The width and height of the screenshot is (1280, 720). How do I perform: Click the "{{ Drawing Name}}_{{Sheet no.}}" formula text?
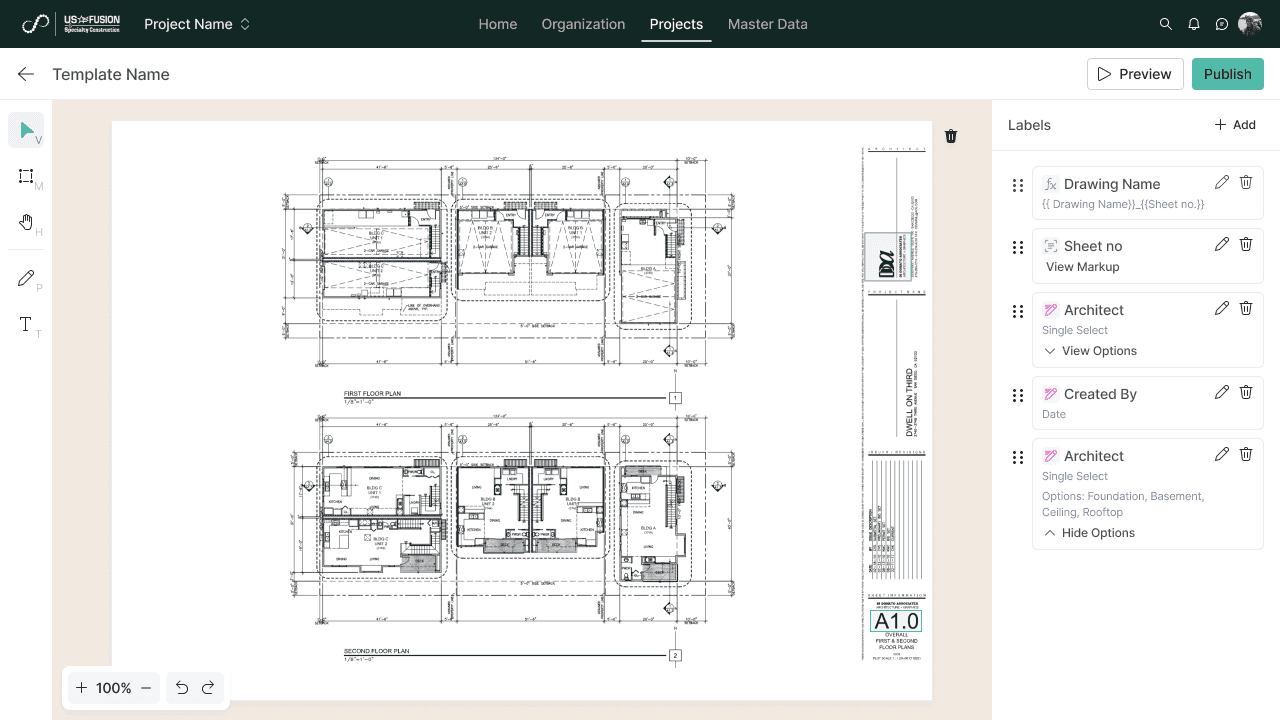coord(1123,204)
